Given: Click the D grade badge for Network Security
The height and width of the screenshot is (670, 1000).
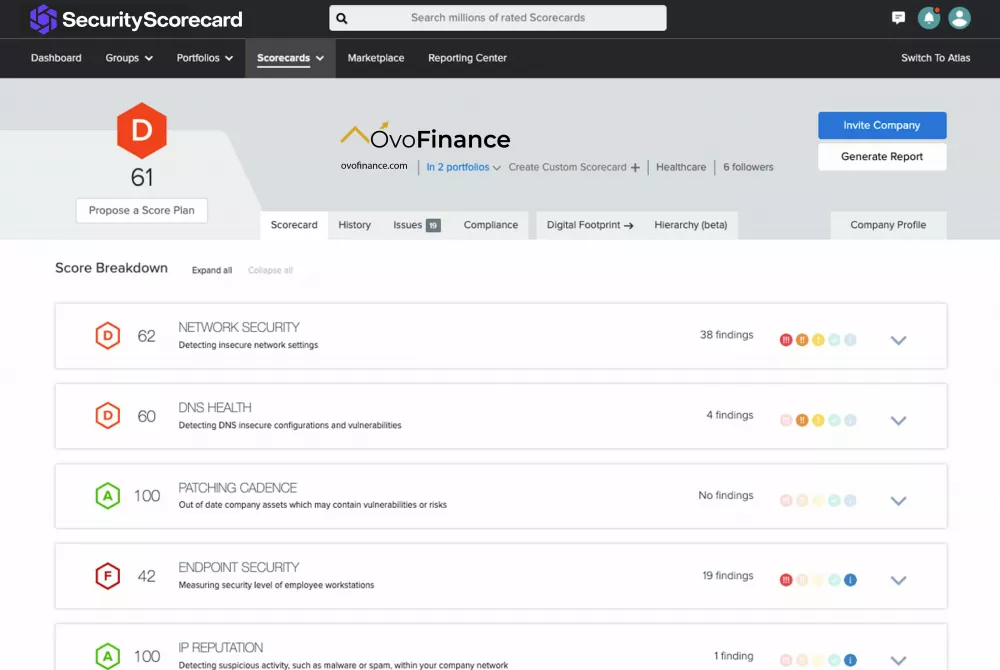Looking at the screenshot, I should [x=108, y=335].
